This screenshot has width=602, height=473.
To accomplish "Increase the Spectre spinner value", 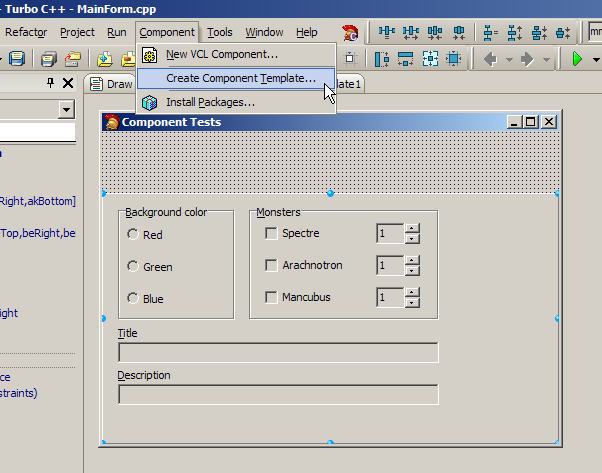I will point(412,229).
